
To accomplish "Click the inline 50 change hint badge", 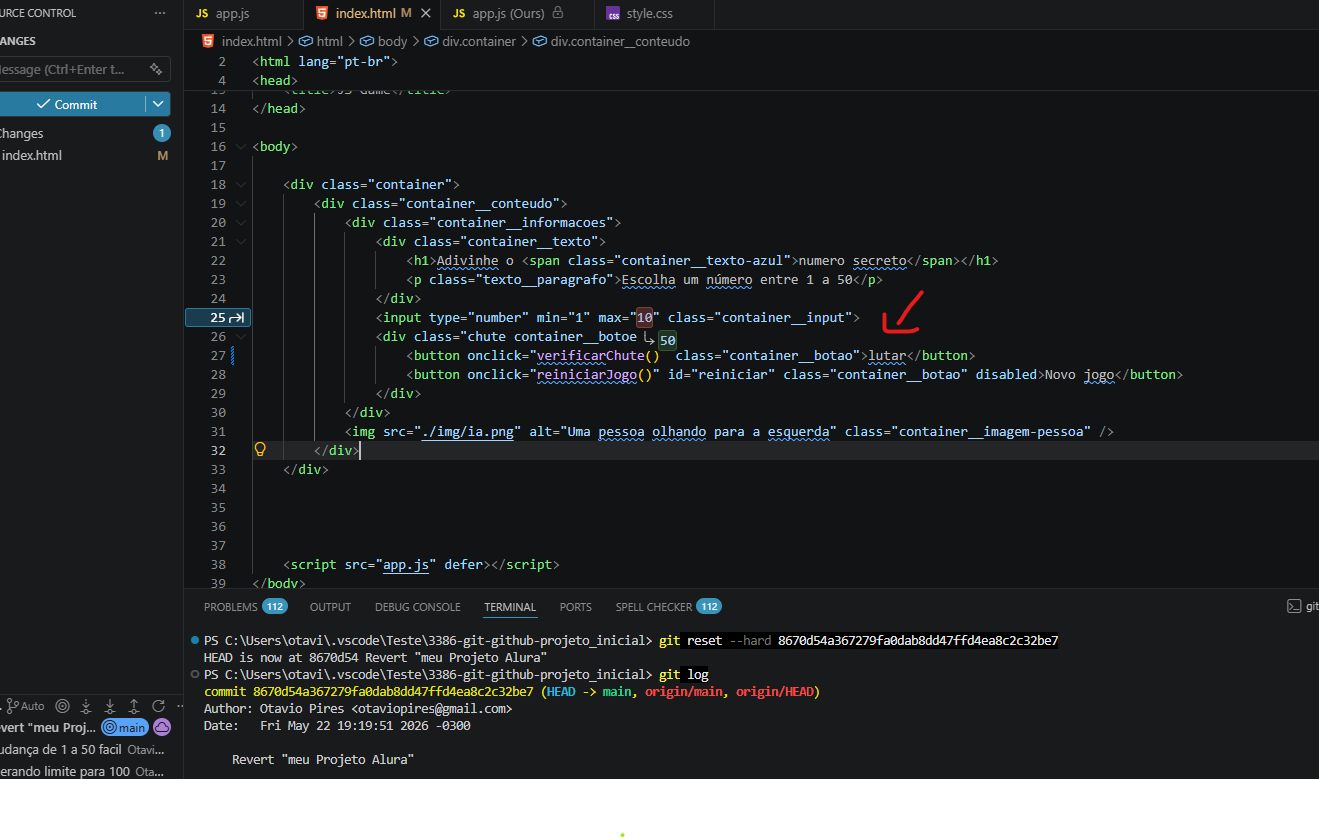I will coord(667,340).
